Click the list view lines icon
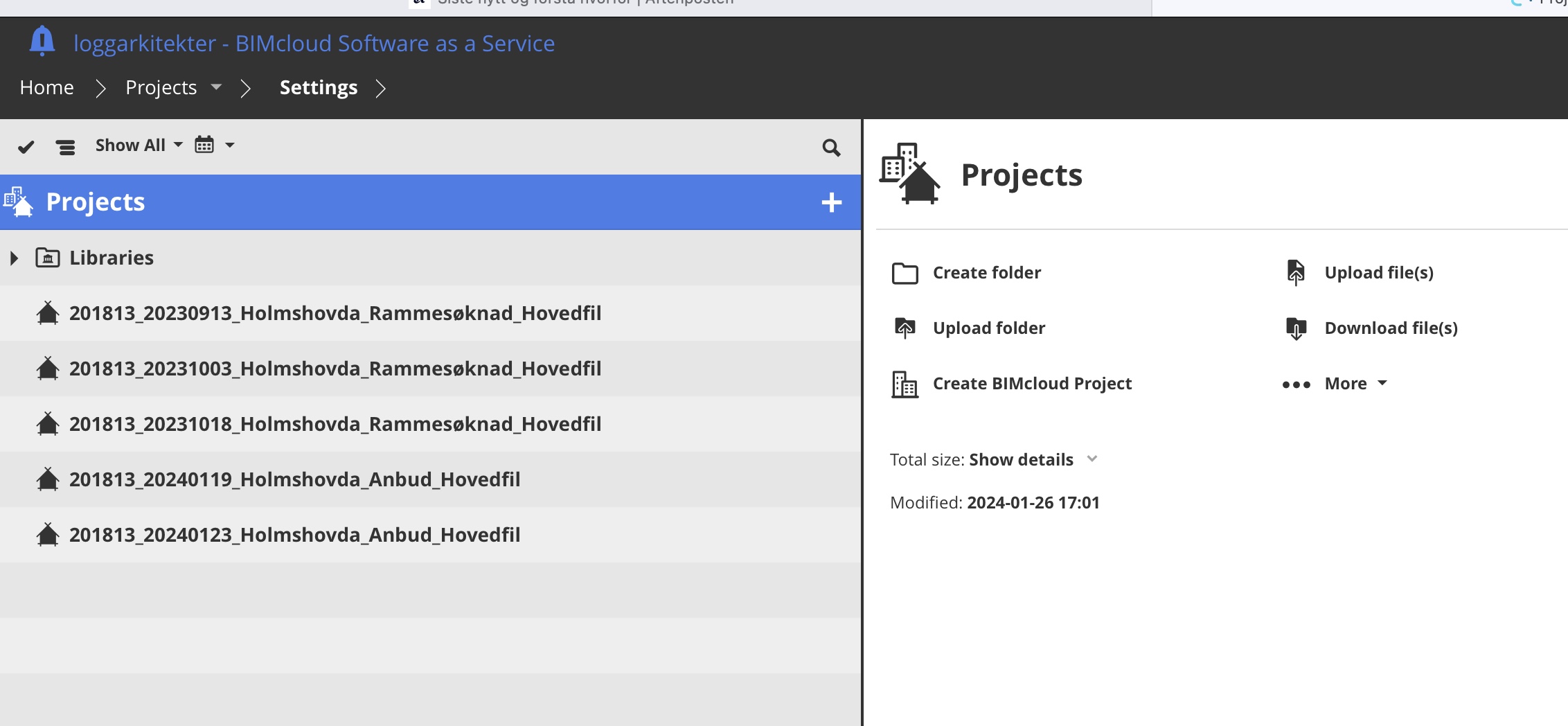The image size is (1568, 726). click(66, 147)
